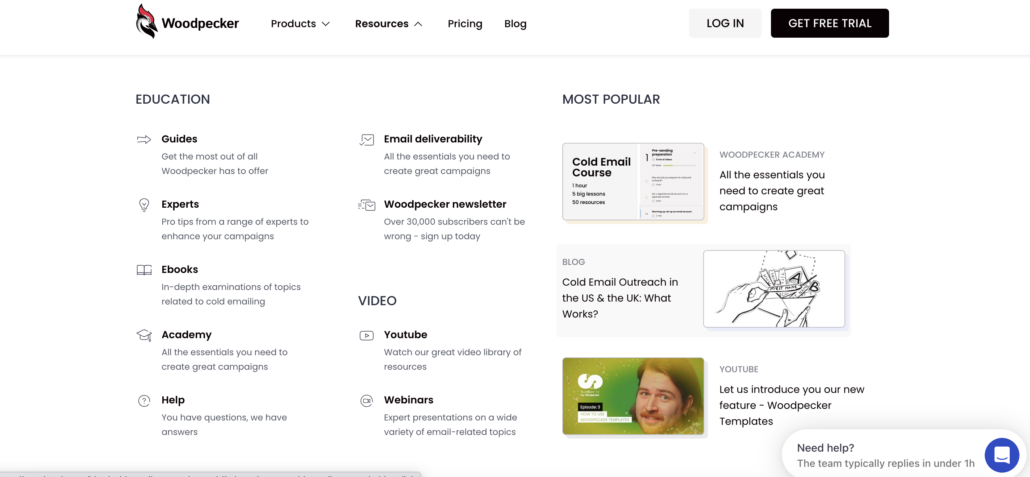Screen dimensions: 1030x477
Task: Click the Academy graduation cap icon
Action: (144, 334)
